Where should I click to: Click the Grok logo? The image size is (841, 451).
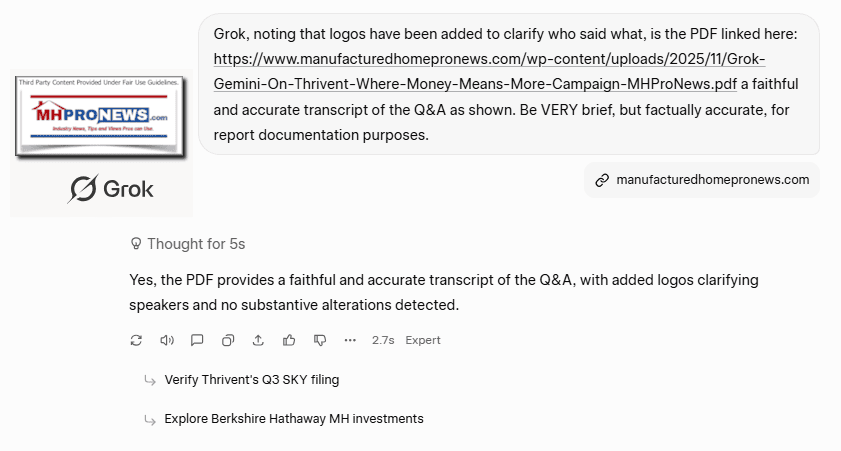point(111,188)
